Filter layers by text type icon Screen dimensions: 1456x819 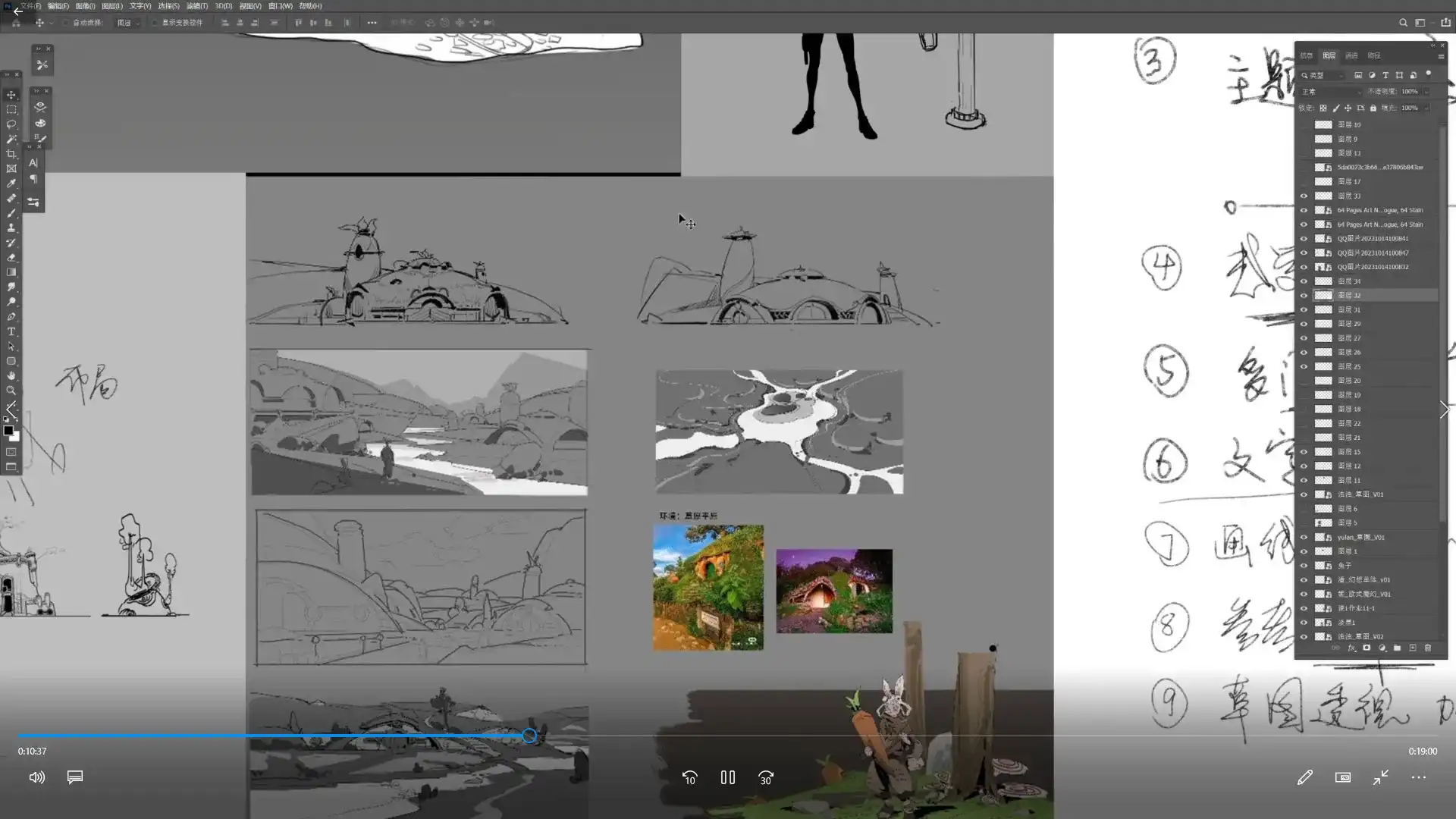(x=1385, y=75)
